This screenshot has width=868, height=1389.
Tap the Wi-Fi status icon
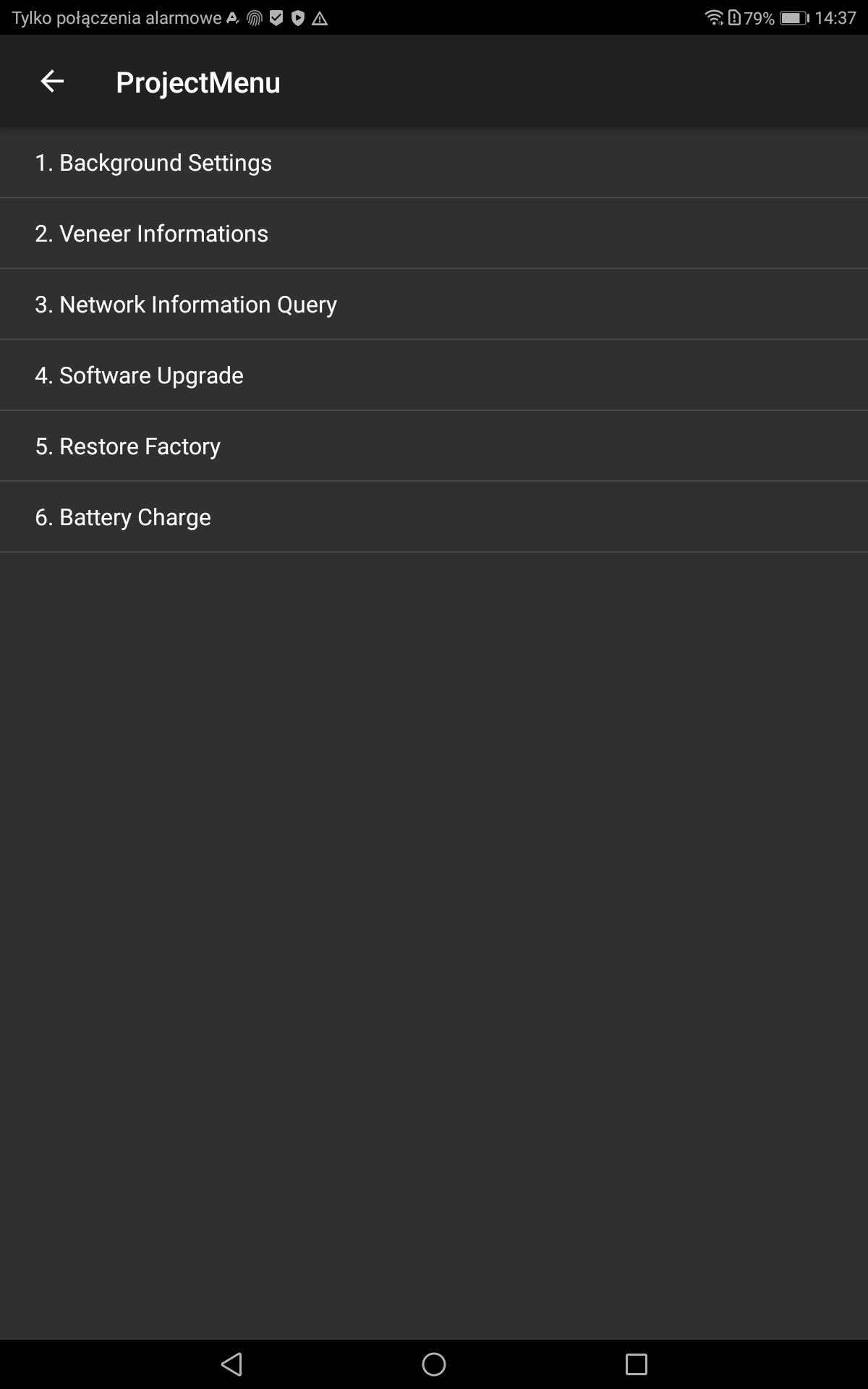pyautogui.click(x=714, y=17)
